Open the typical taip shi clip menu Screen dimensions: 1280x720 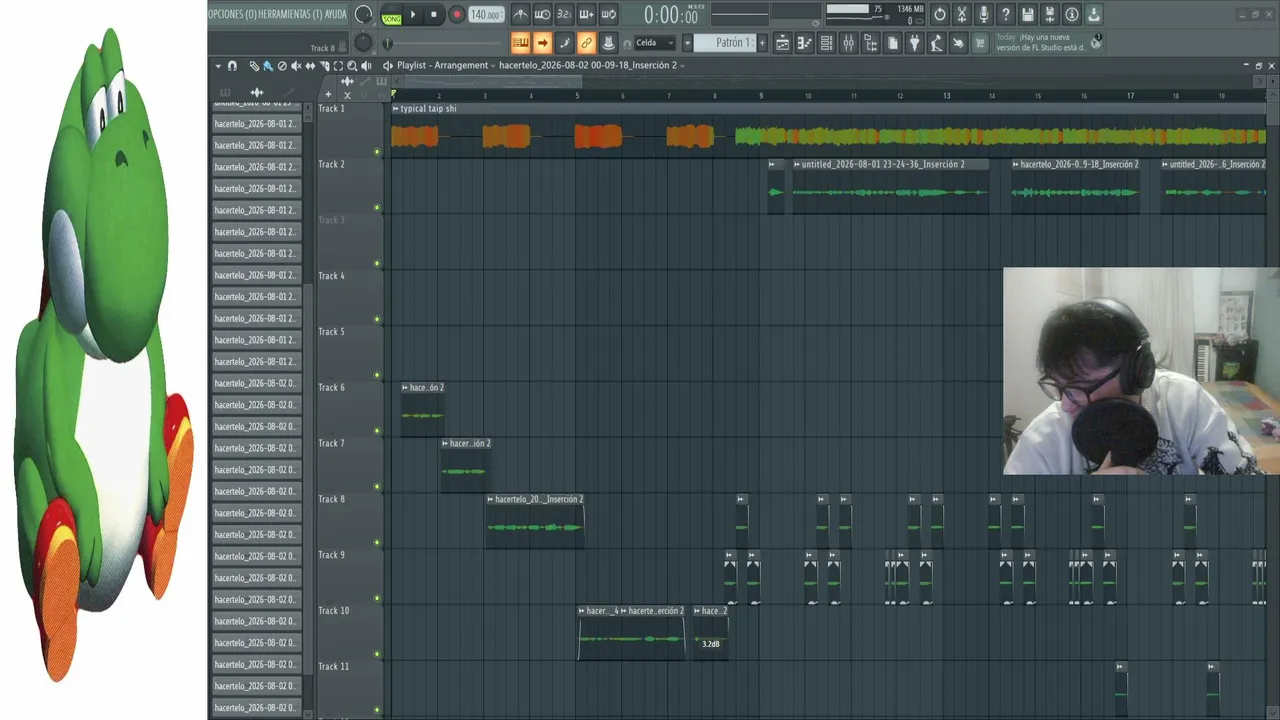pyautogui.click(x=396, y=108)
